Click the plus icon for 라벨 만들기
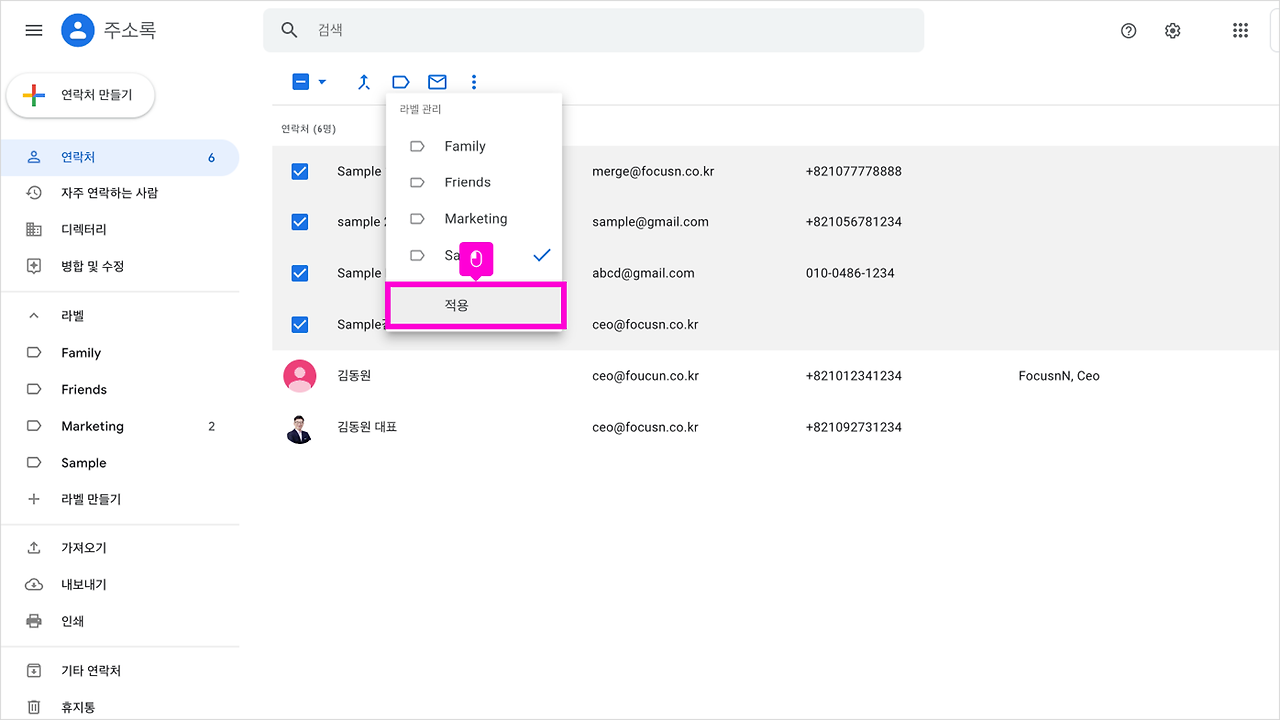The height and width of the screenshot is (720, 1280). click(34, 499)
